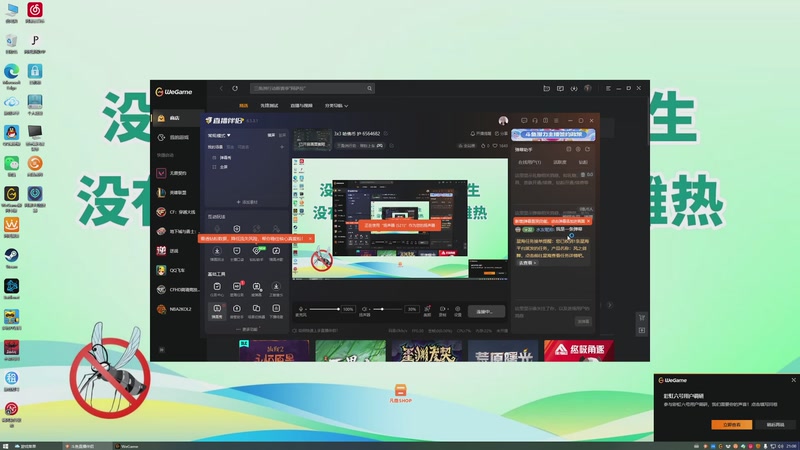
Task: Click the shield interactive tool icon
Action: [236, 229]
